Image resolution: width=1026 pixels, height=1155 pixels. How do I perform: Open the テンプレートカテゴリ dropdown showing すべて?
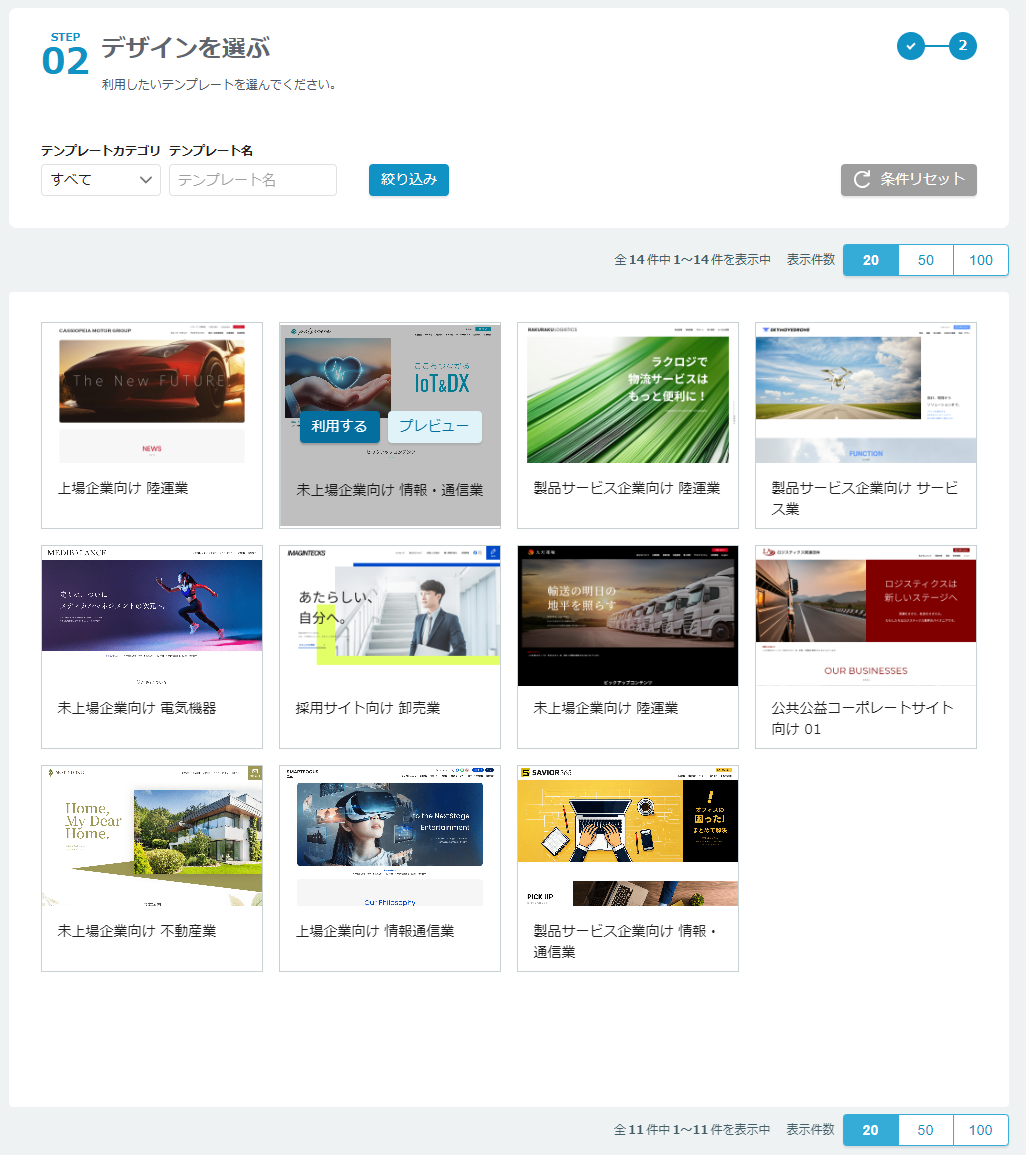101,180
